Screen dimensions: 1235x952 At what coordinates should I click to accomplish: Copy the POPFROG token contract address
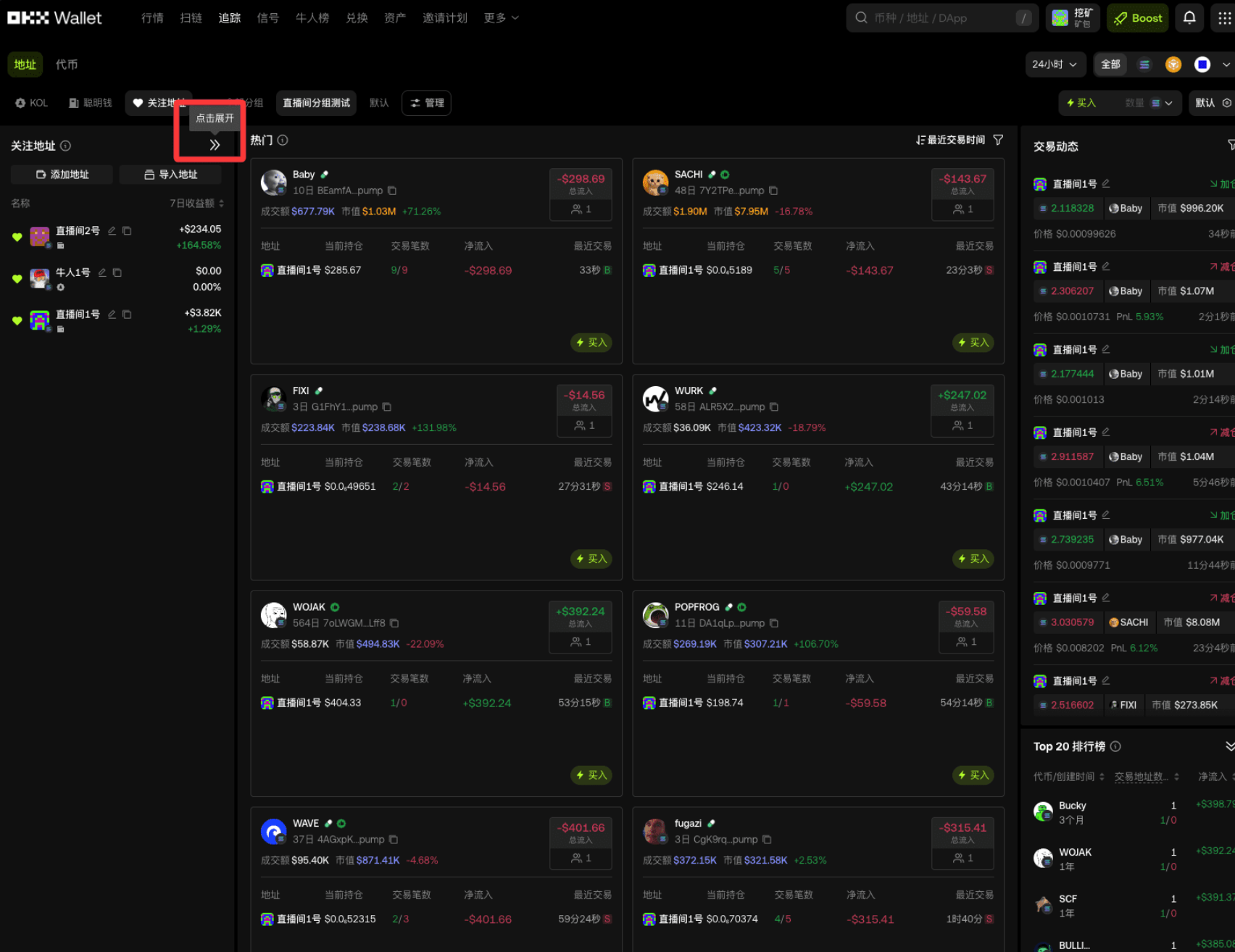pyautogui.click(x=774, y=623)
